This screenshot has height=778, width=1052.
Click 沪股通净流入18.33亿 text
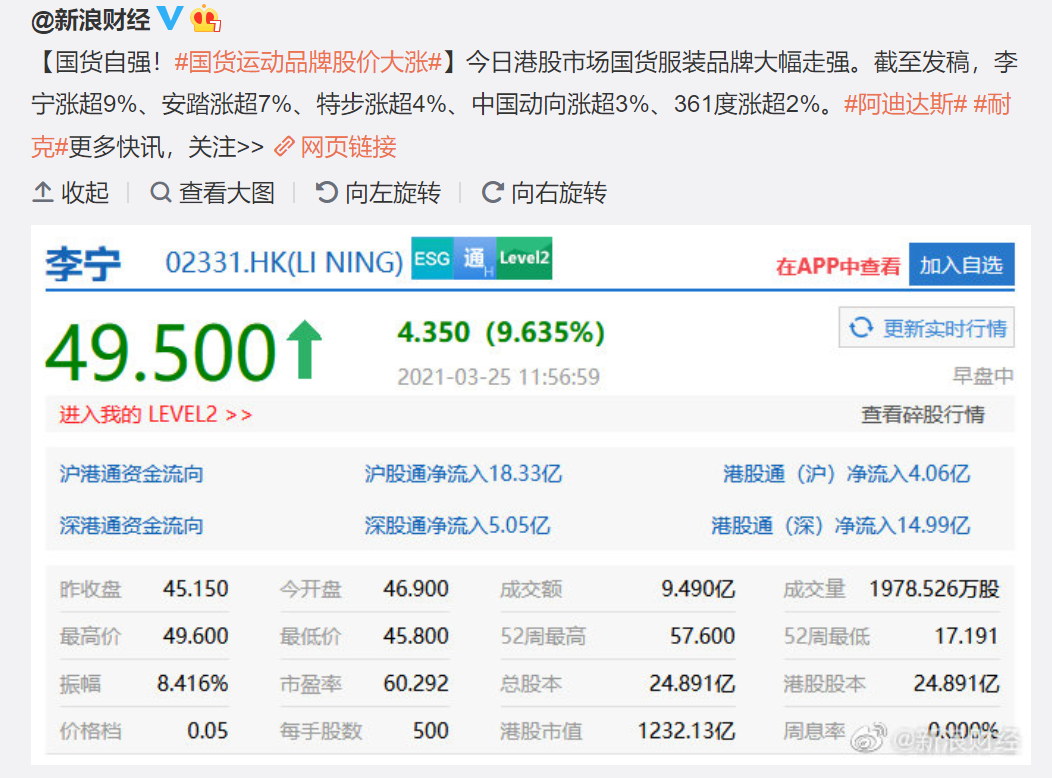click(x=463, y=474)
